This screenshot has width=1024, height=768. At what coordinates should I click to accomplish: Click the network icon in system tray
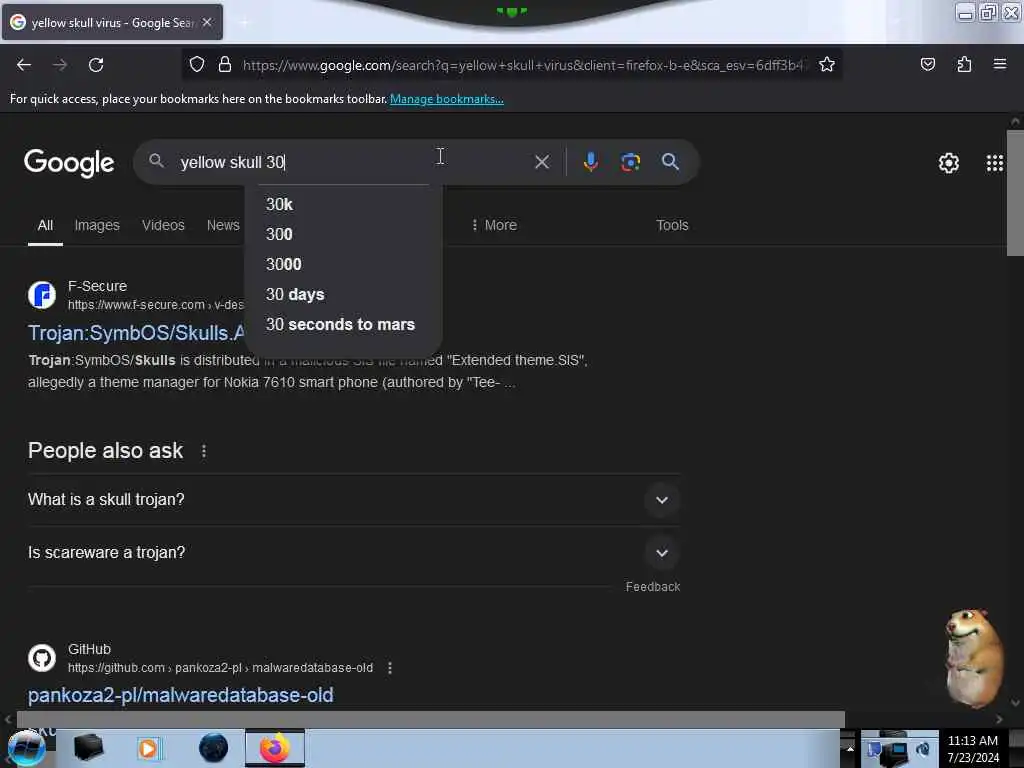click(x=896, y=752)
